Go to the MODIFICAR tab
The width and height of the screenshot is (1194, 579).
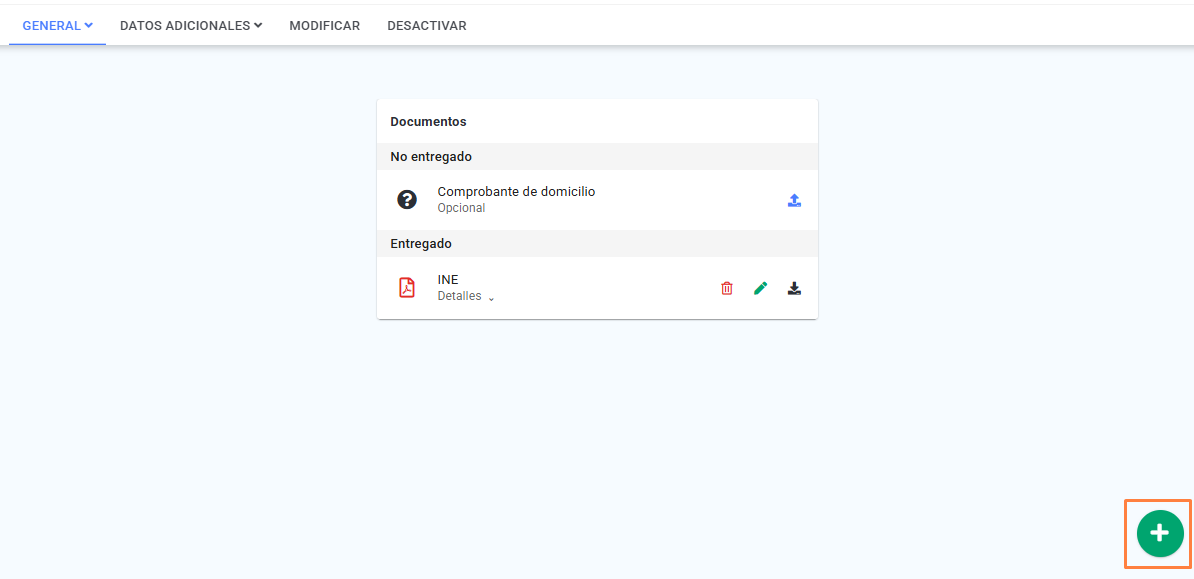pyautogui.click(x=324, y=25)
